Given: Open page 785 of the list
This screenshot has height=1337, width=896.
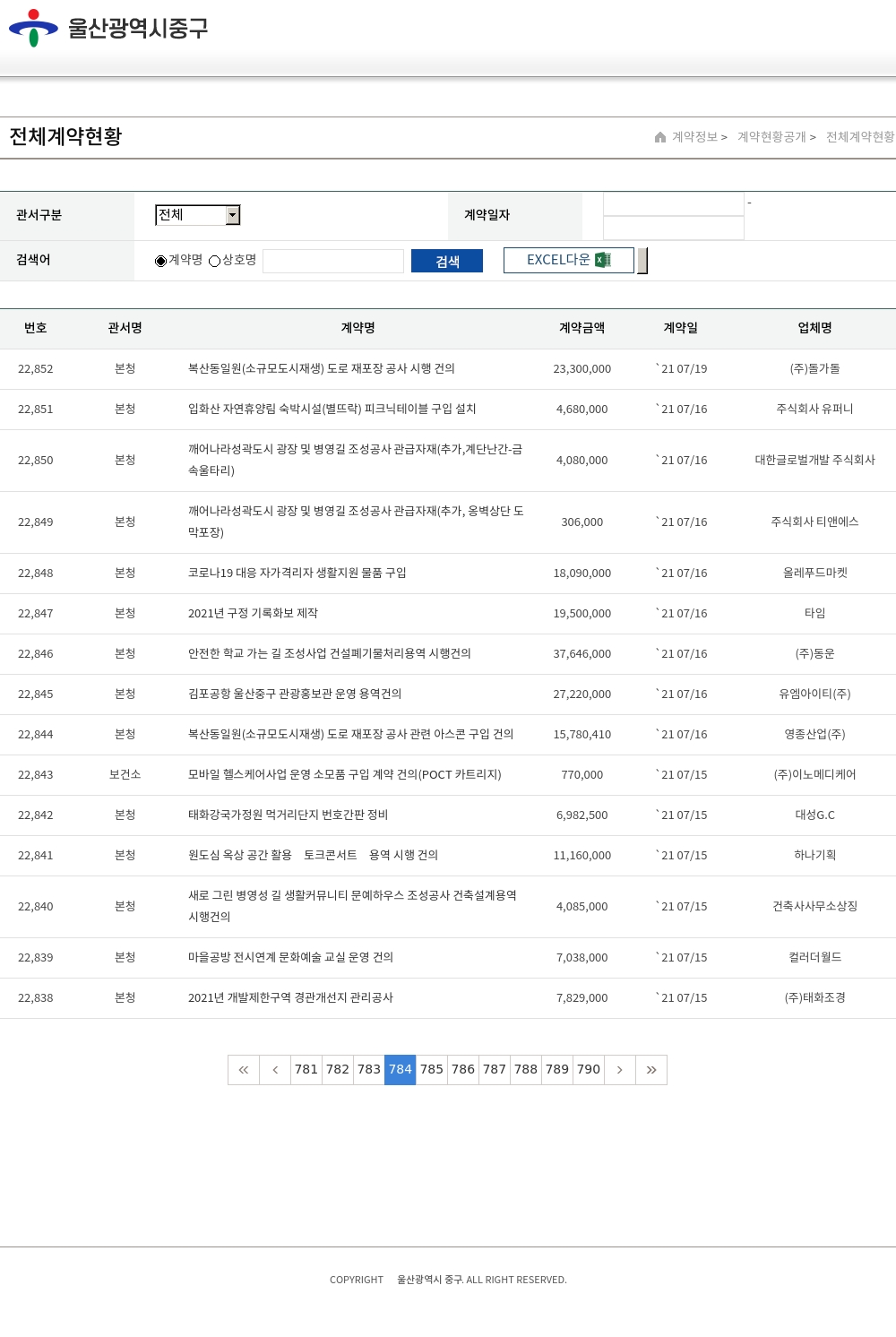Looking at the screenshot, I should (432, 1070).
